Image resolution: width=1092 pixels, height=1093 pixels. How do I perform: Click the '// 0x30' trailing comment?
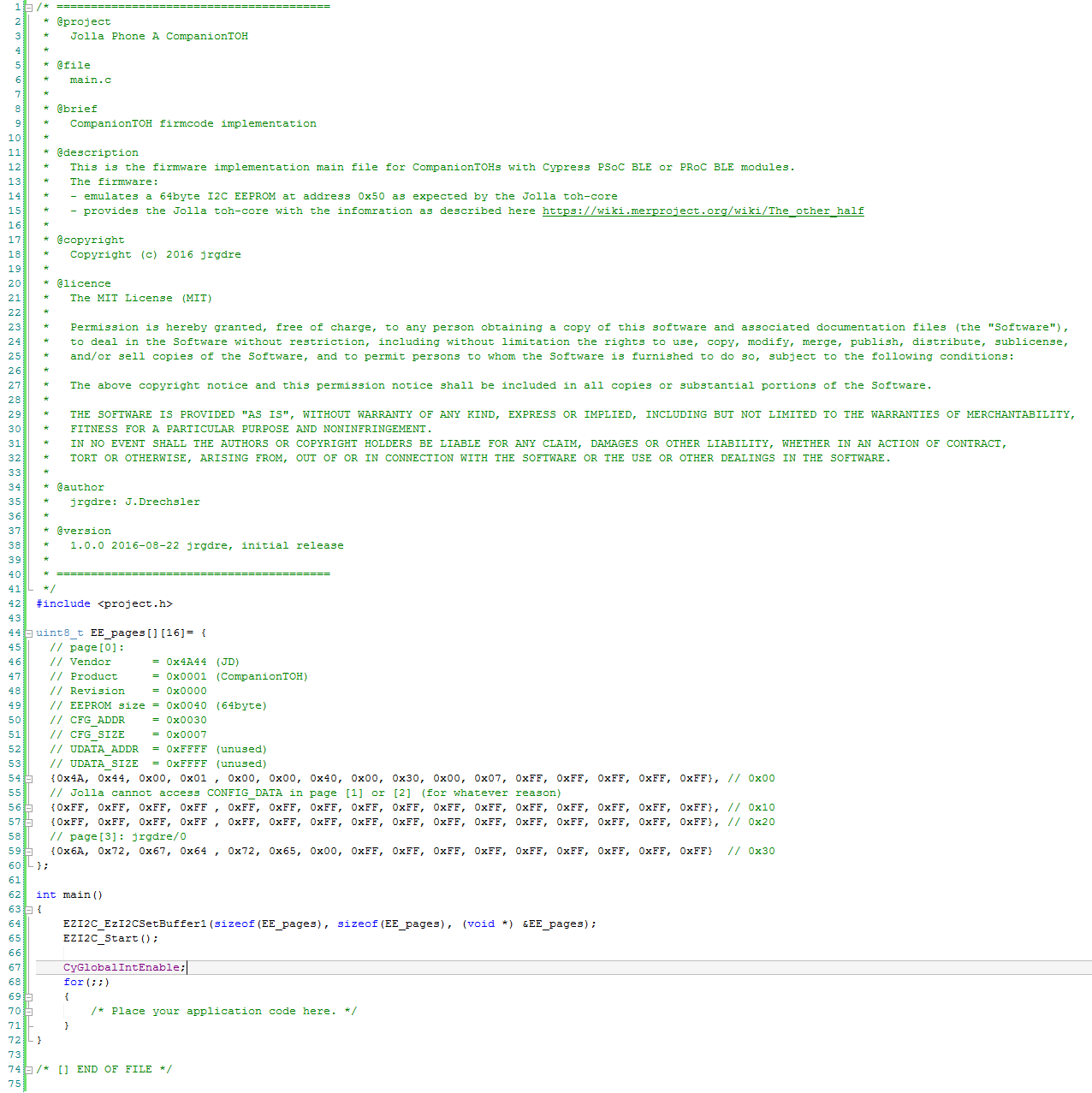751,851
